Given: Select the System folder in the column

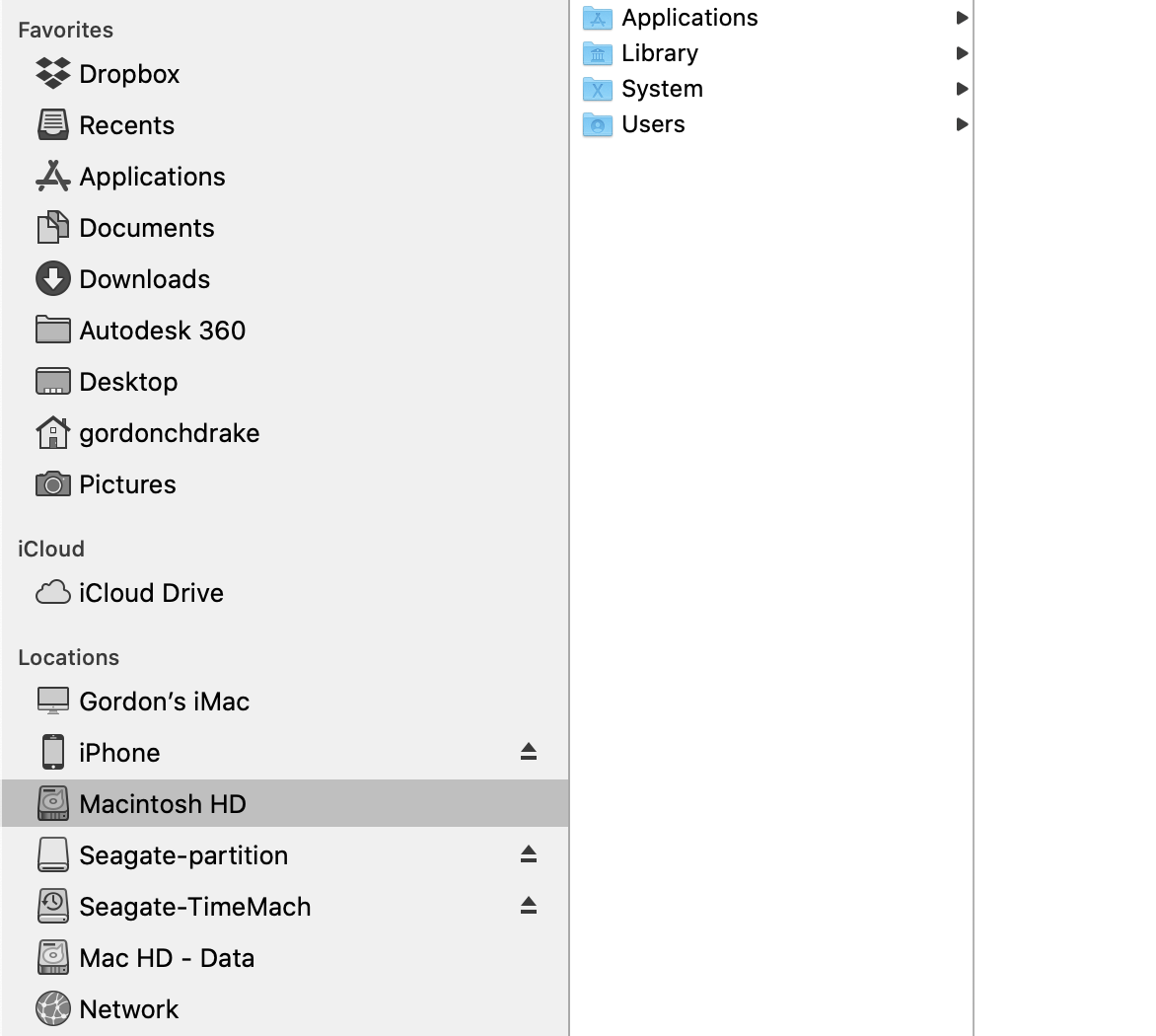Looking at the screenshot, I should coord(661,89).
